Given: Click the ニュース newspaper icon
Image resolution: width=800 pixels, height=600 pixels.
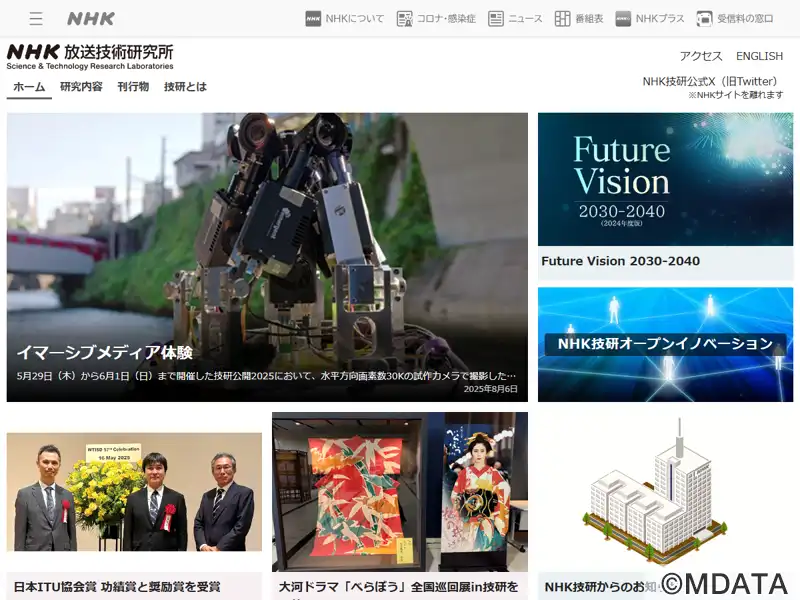Looking at the screenshot, I should [495, 19].
